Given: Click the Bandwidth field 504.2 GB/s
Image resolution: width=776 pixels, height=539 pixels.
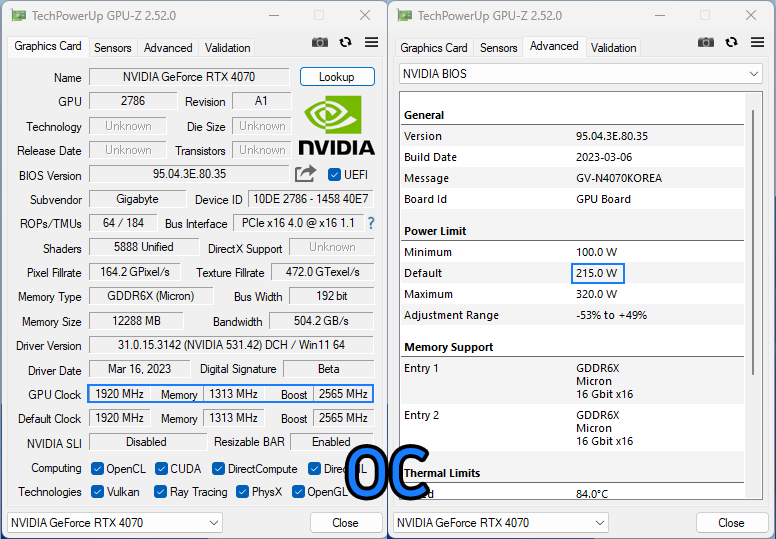Looking at the screenshot, I should point(321,321).
